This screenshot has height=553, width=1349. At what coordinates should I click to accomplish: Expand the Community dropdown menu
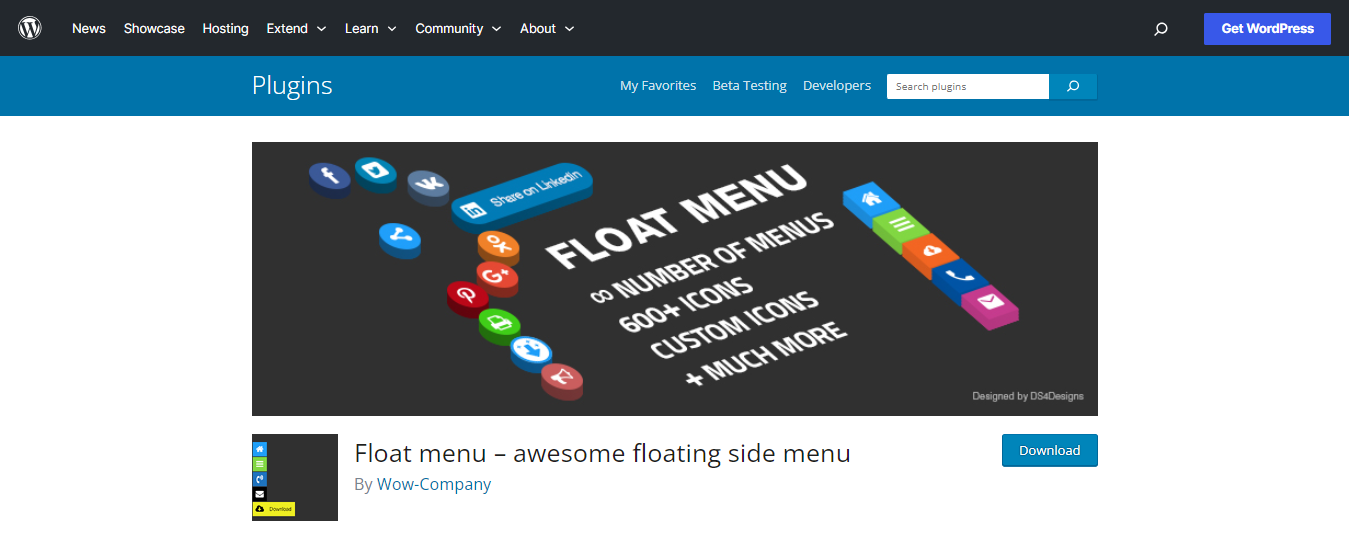coord(458,28)
